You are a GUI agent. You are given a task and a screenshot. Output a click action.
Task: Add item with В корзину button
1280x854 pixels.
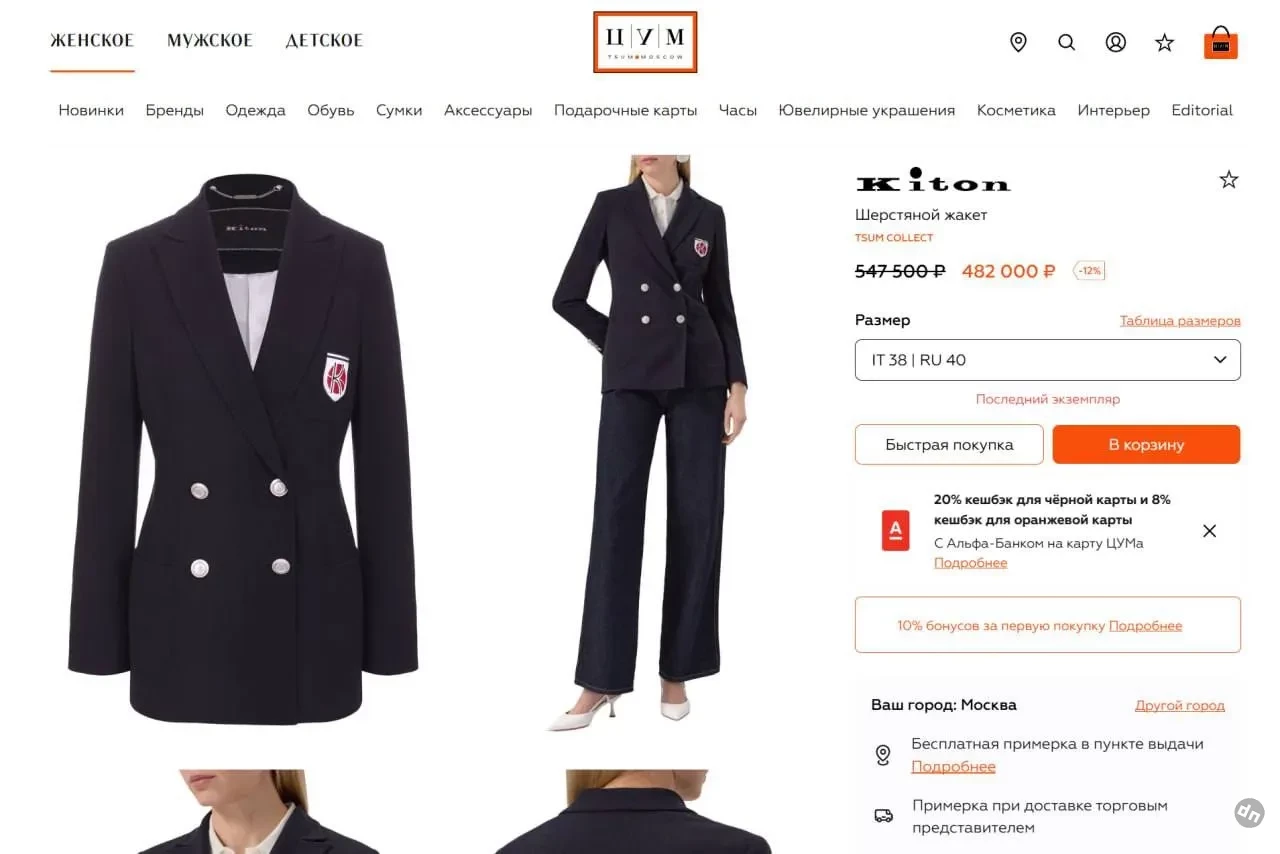(1146, 445)
